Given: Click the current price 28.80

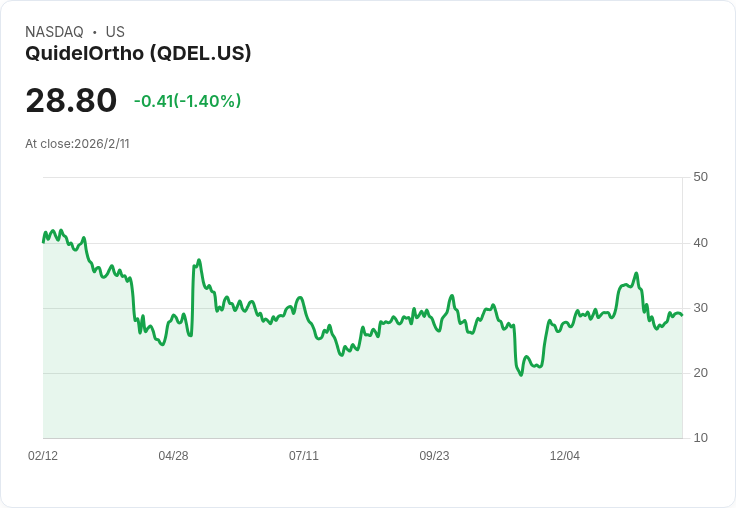Looking at the screenshot, I should click(x=71, y=101).
